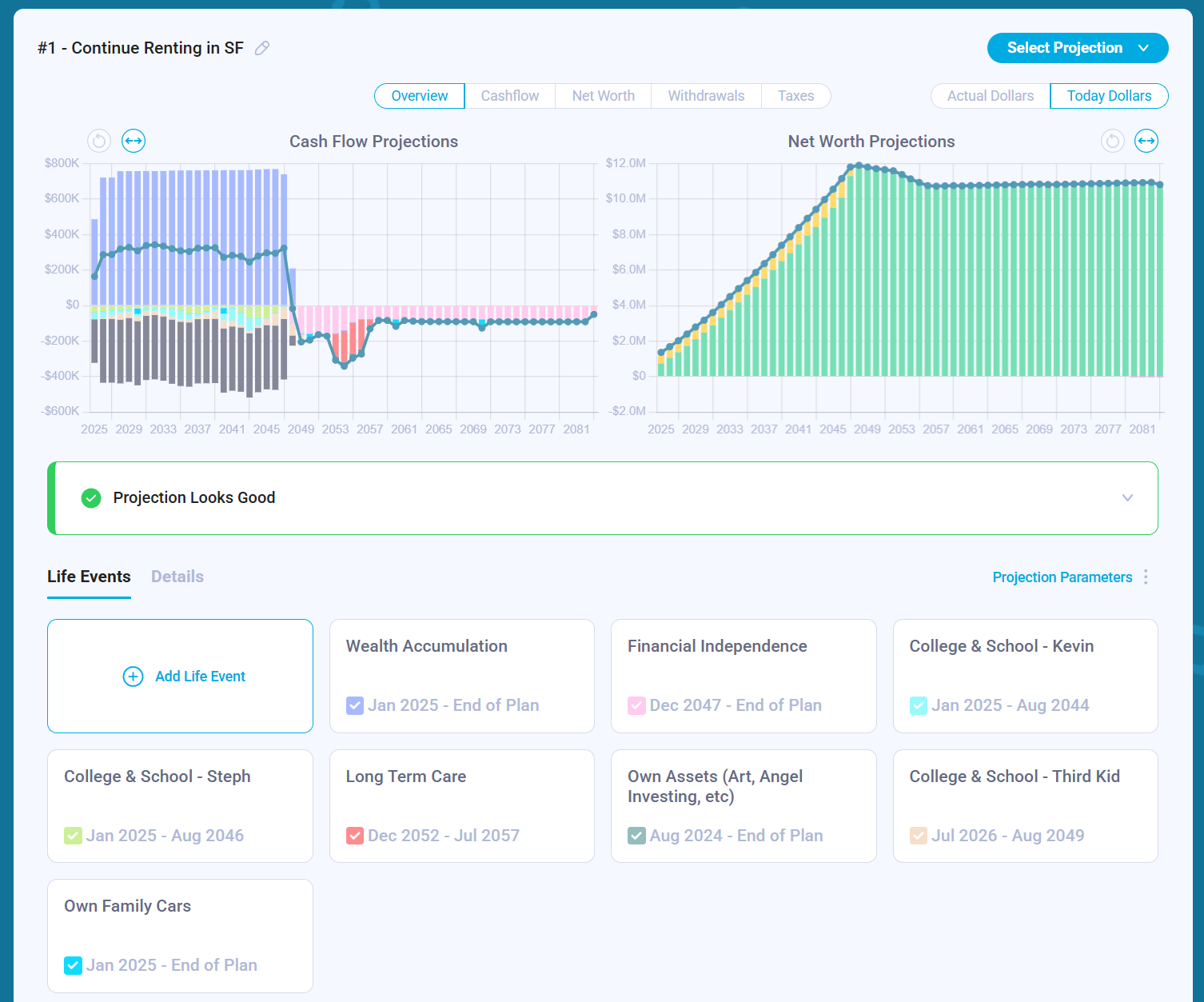Toggle Long Term Care event checkbox
This screenshot has height=1002, width=1204.
tap(355, 836)
